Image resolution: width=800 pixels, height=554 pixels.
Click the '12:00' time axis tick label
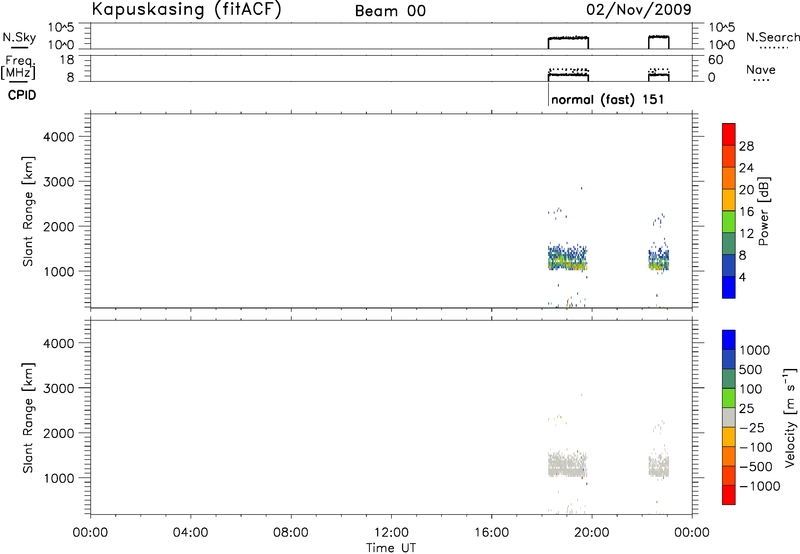click(x=391, y=533)
